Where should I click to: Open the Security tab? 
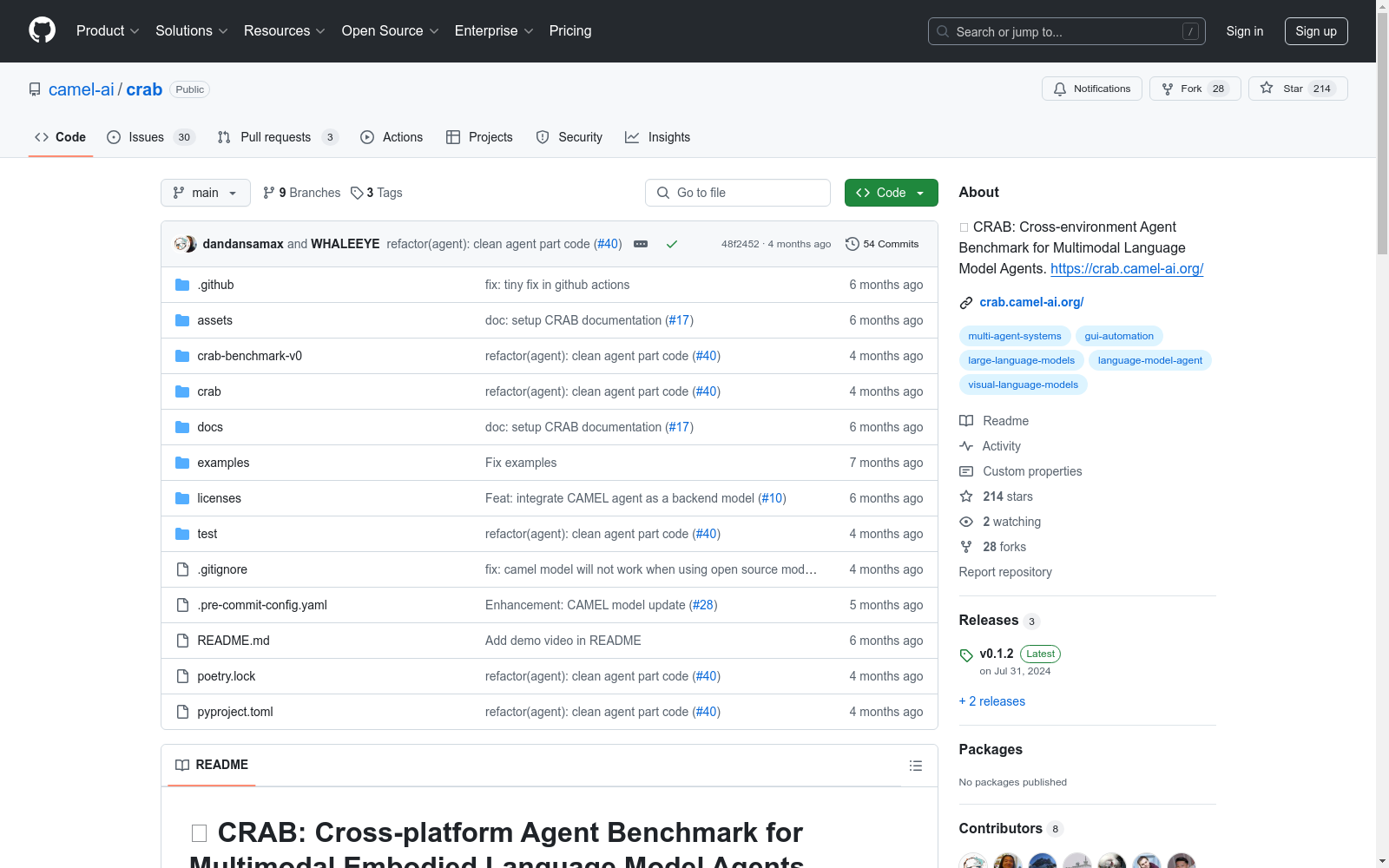(569, 137)
